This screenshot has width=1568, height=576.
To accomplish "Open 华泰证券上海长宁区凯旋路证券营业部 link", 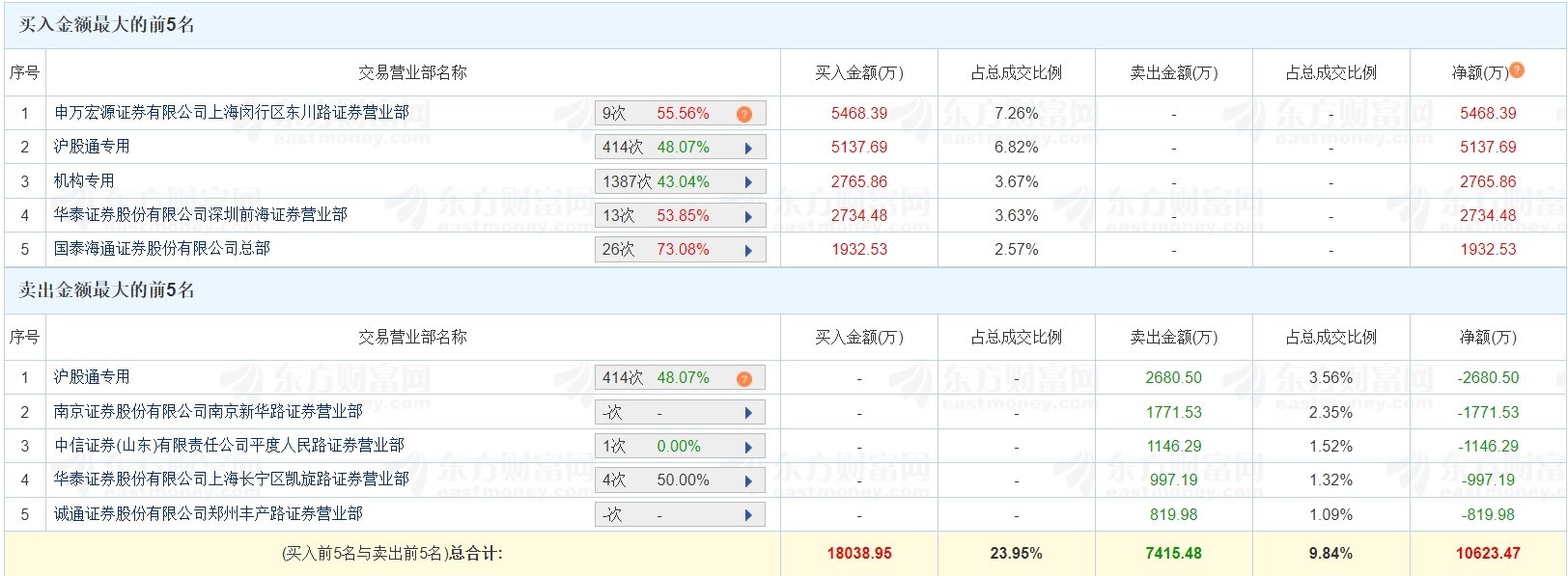I will point(232,480).
